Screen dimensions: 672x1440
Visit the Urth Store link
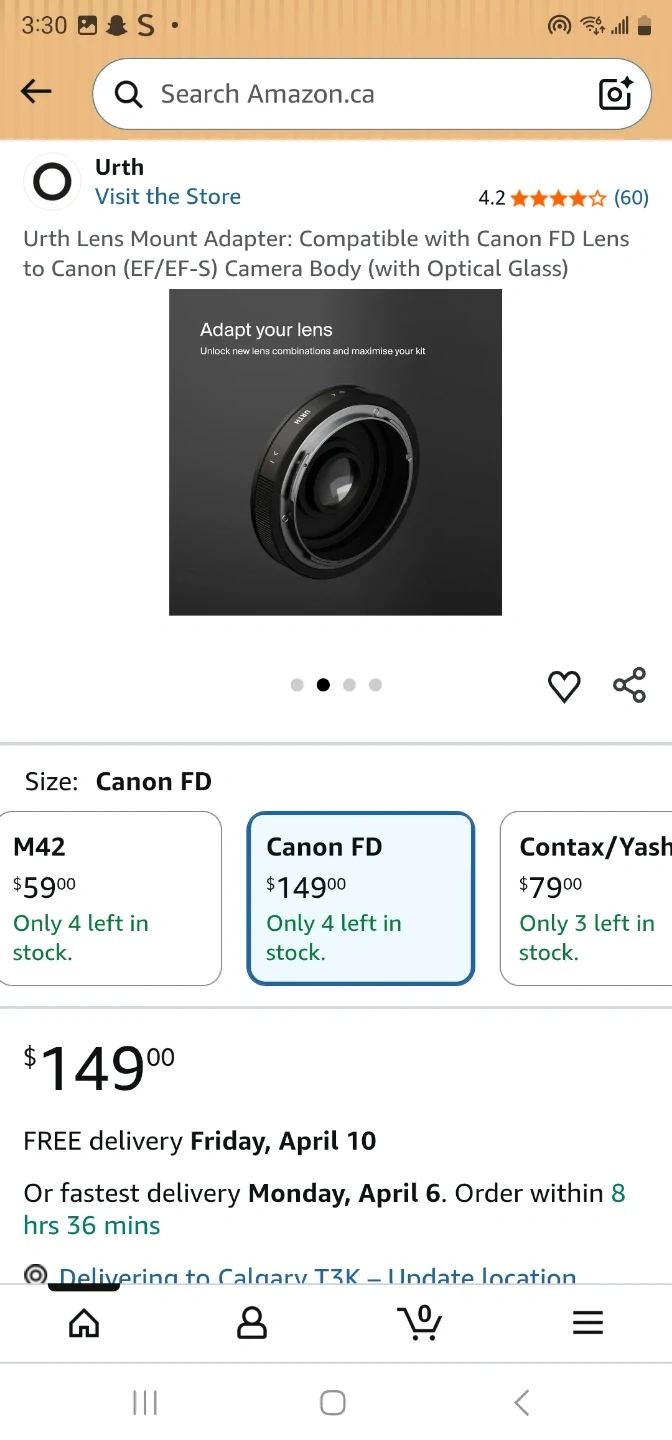(168, 196)
